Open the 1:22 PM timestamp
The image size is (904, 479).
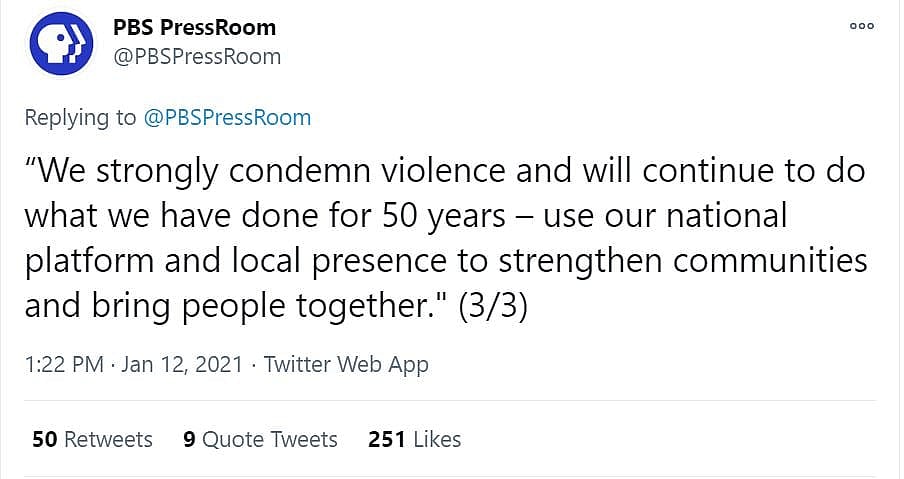(x=64, y=365)
